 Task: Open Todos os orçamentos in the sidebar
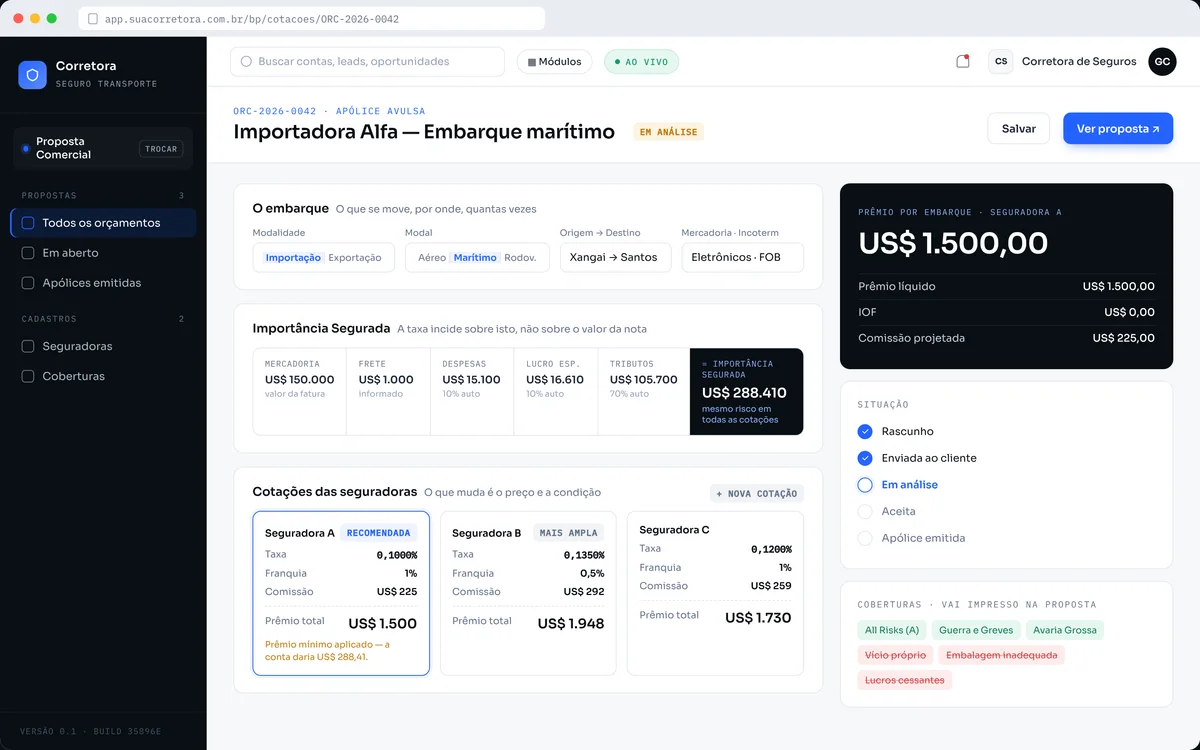pos(103,223)
